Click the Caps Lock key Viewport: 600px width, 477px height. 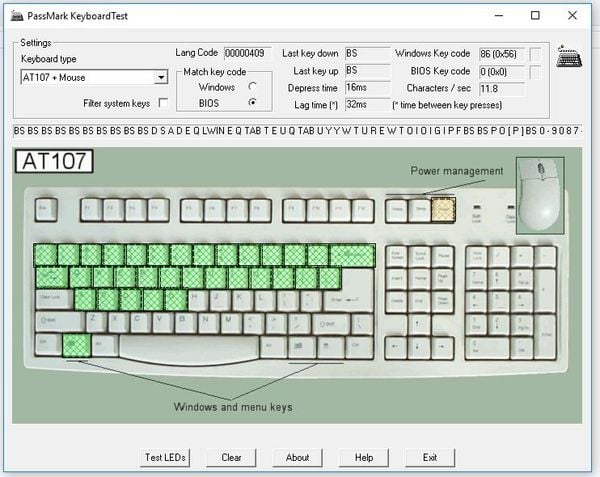54,300
